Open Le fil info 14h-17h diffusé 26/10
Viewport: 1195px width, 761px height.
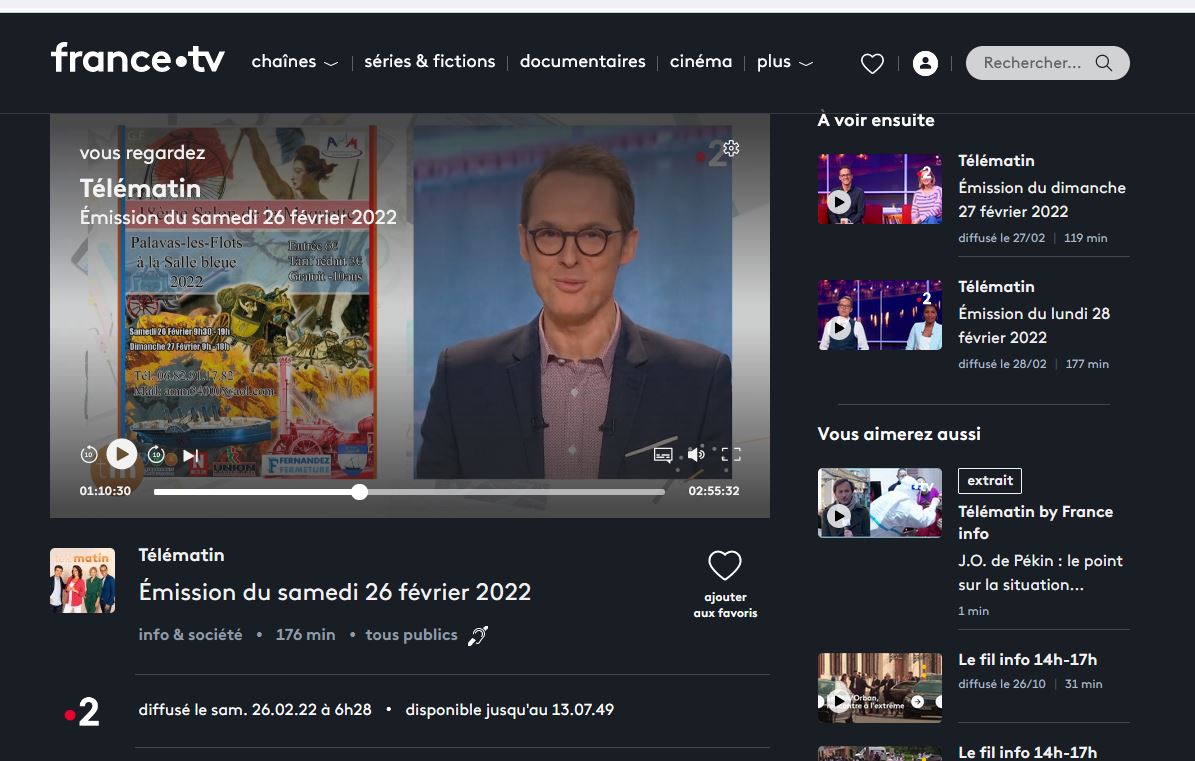tap(1027, 660)
